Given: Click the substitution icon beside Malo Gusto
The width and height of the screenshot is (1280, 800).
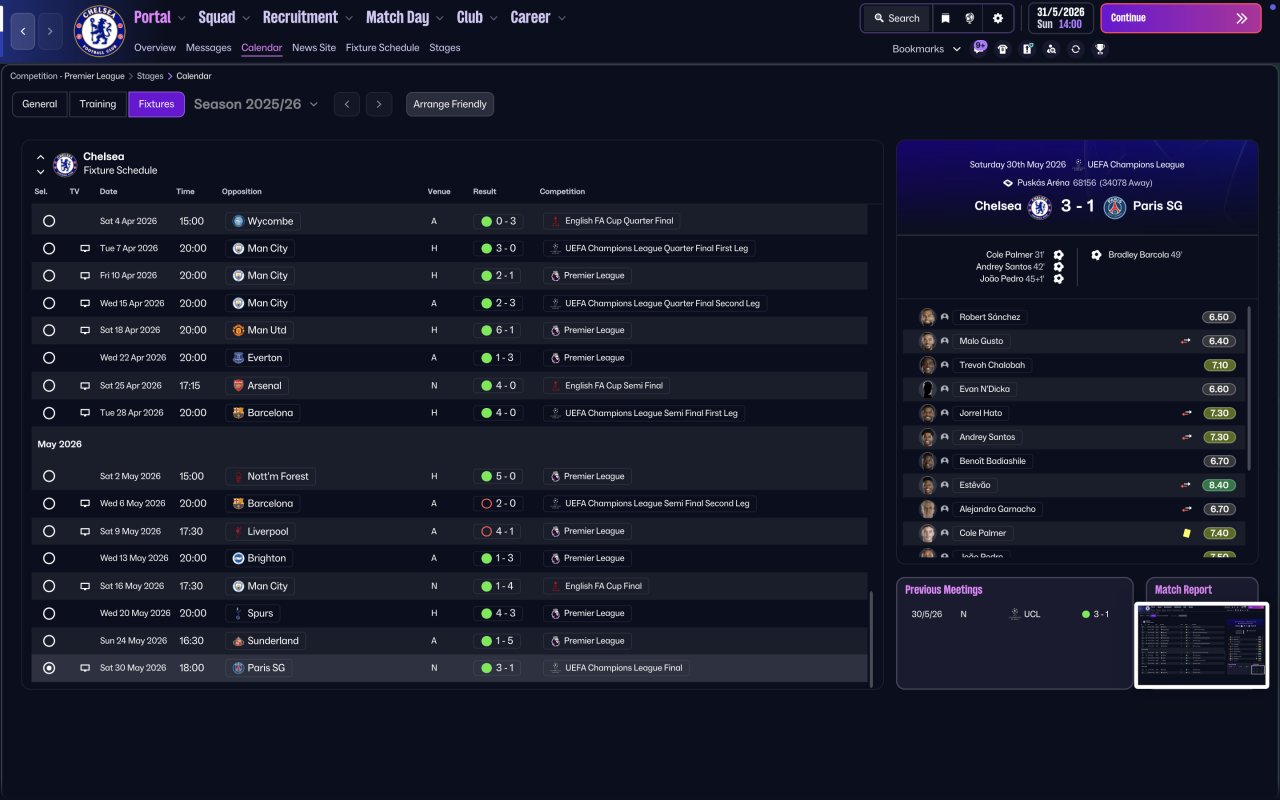Looking at the screenshot, I should (x=1187, y=341).
